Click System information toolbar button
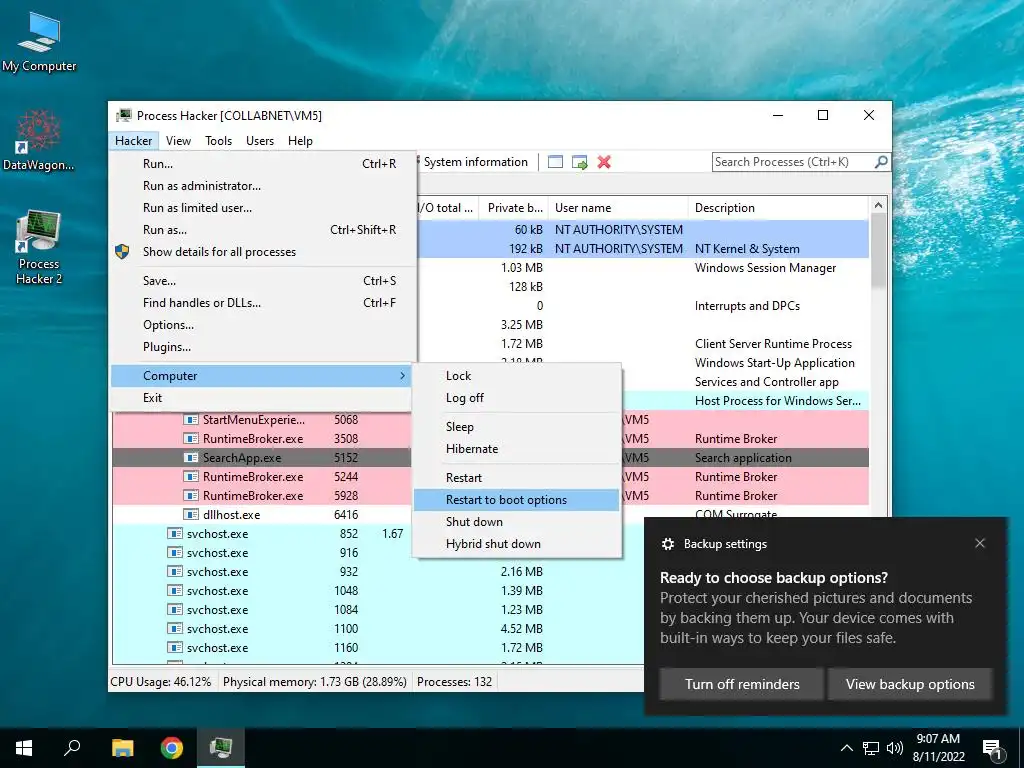Image resolution: width=1024 pixels, height=768 pixels. 475,162
